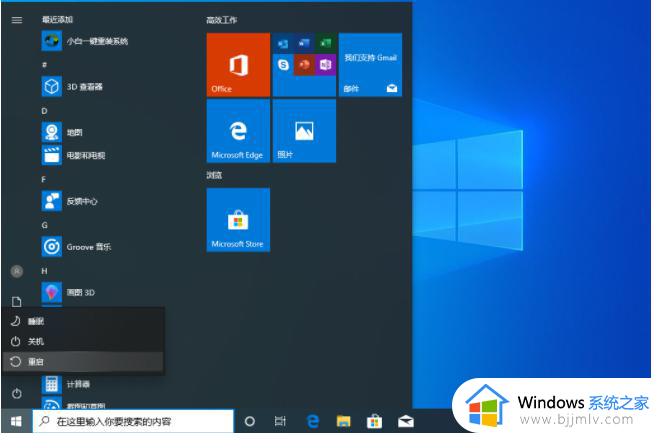This screenshot has height=433, width=654.
Task: Launch Edge from the taskbar
Action: [312, 421]
